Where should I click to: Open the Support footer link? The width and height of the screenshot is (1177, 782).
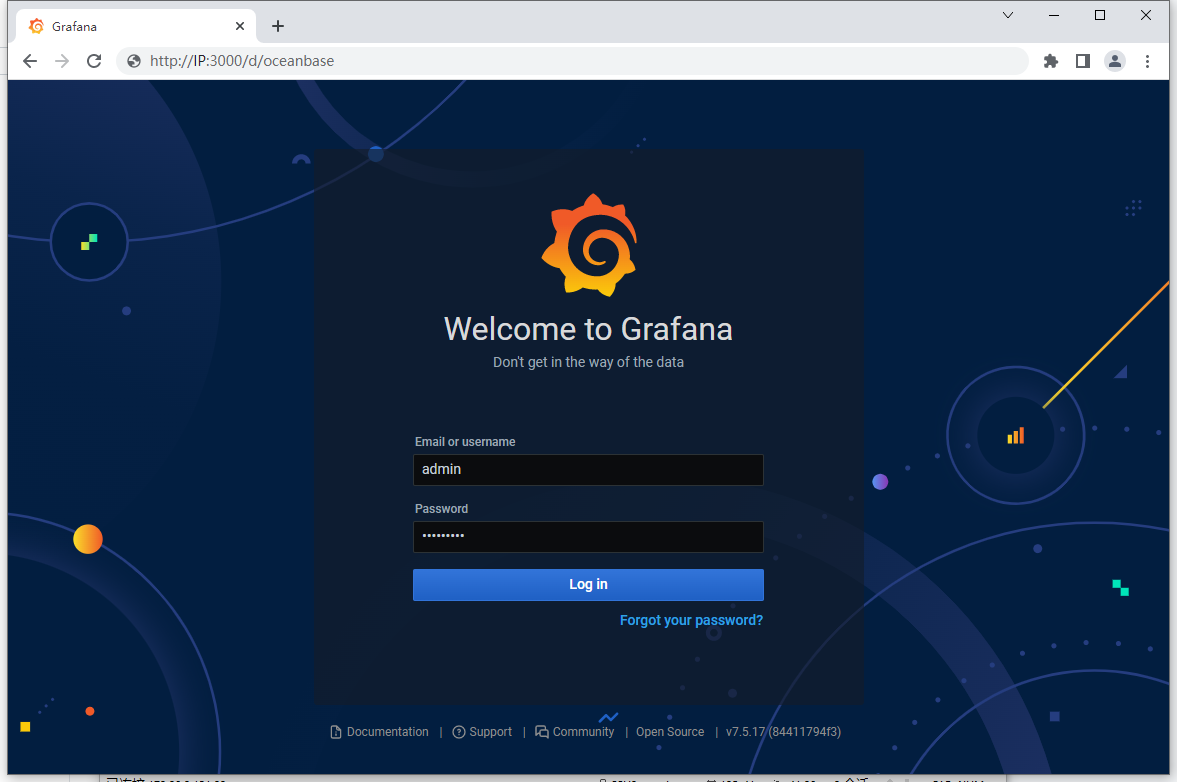point(482,732)
